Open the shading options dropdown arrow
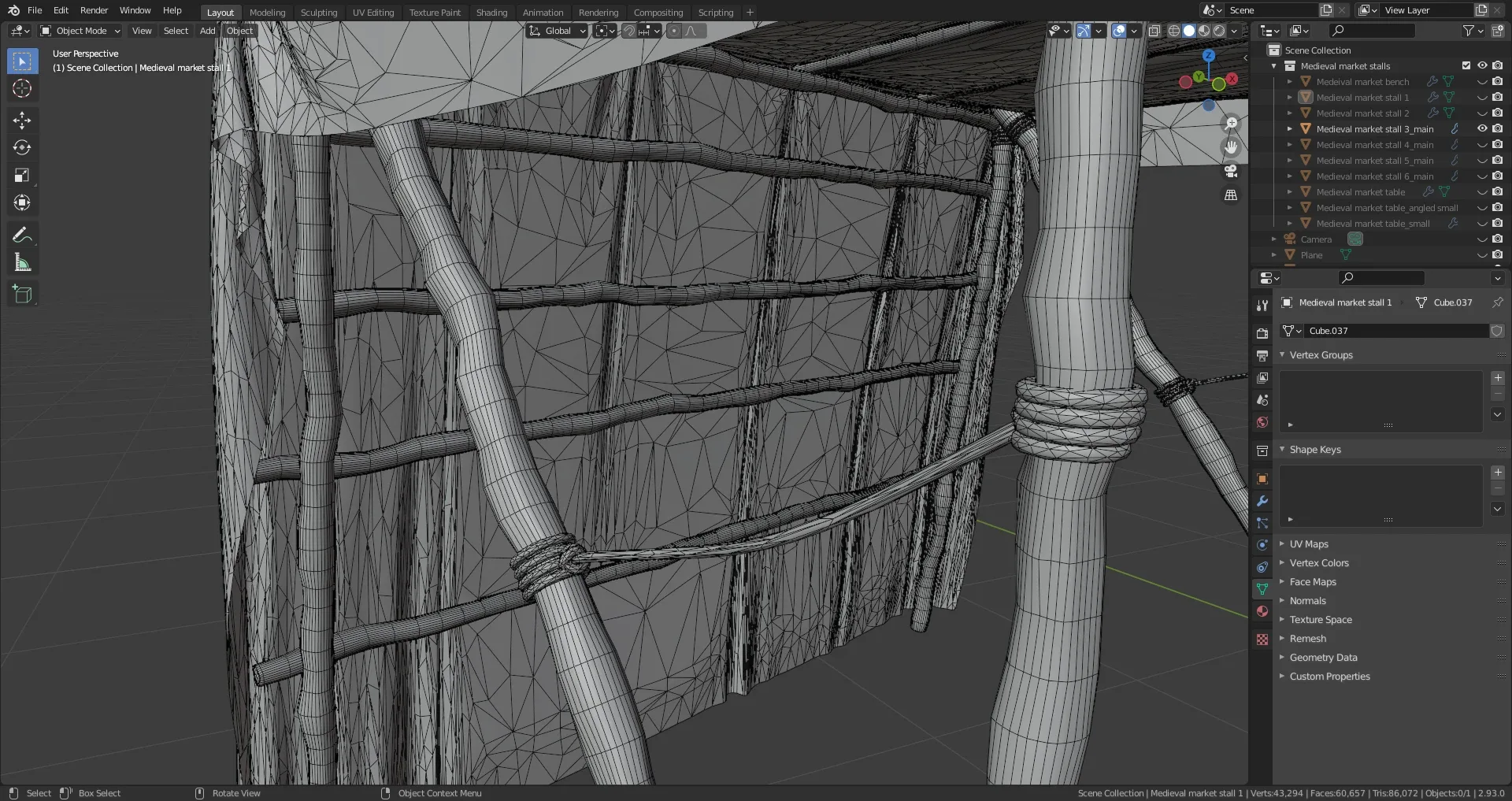1512x801 pixels. click(1234, 31)
